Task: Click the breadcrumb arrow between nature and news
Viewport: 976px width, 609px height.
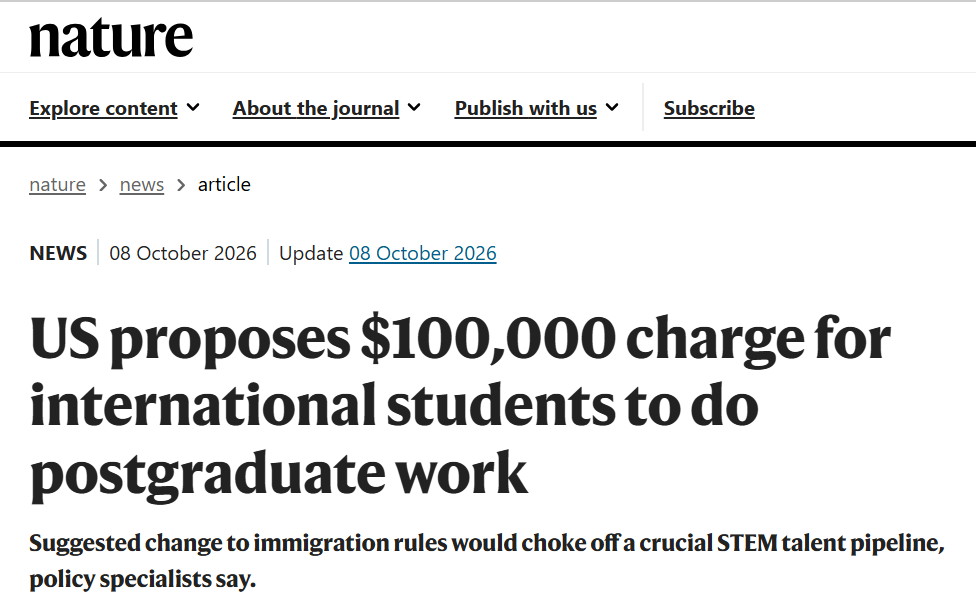Action: [x=103, y=185]
